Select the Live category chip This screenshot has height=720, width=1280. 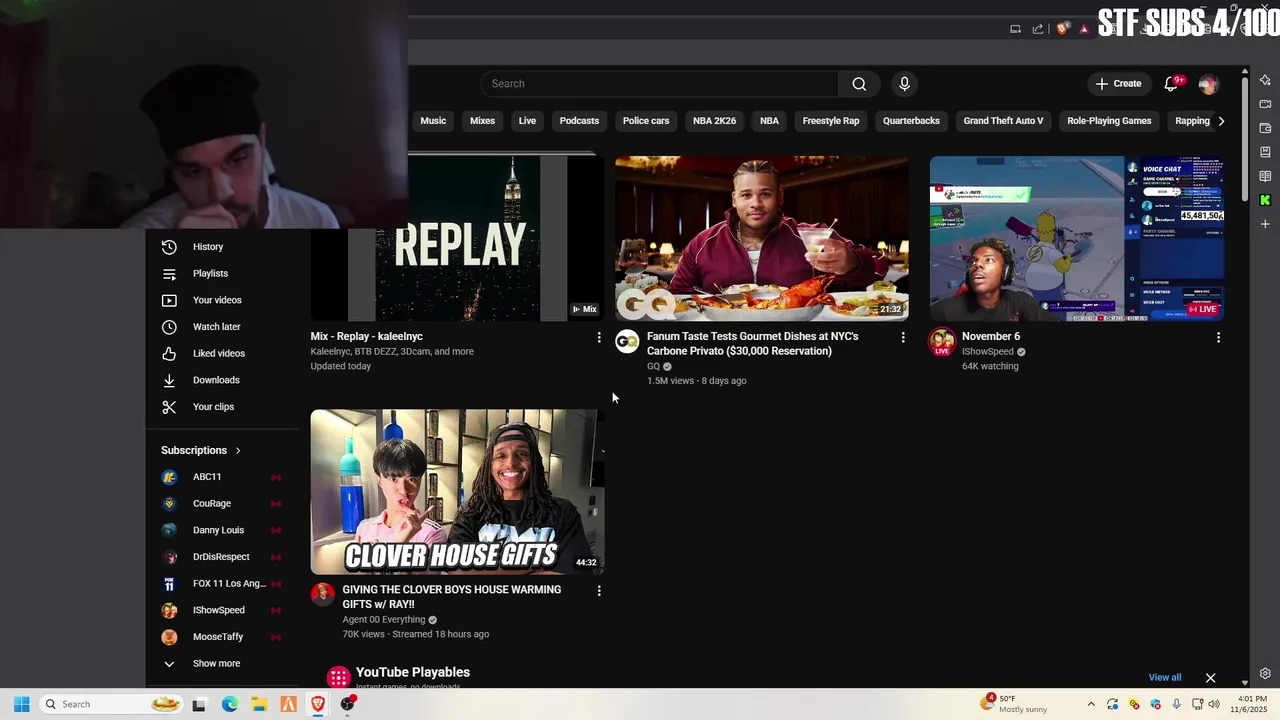527,121
